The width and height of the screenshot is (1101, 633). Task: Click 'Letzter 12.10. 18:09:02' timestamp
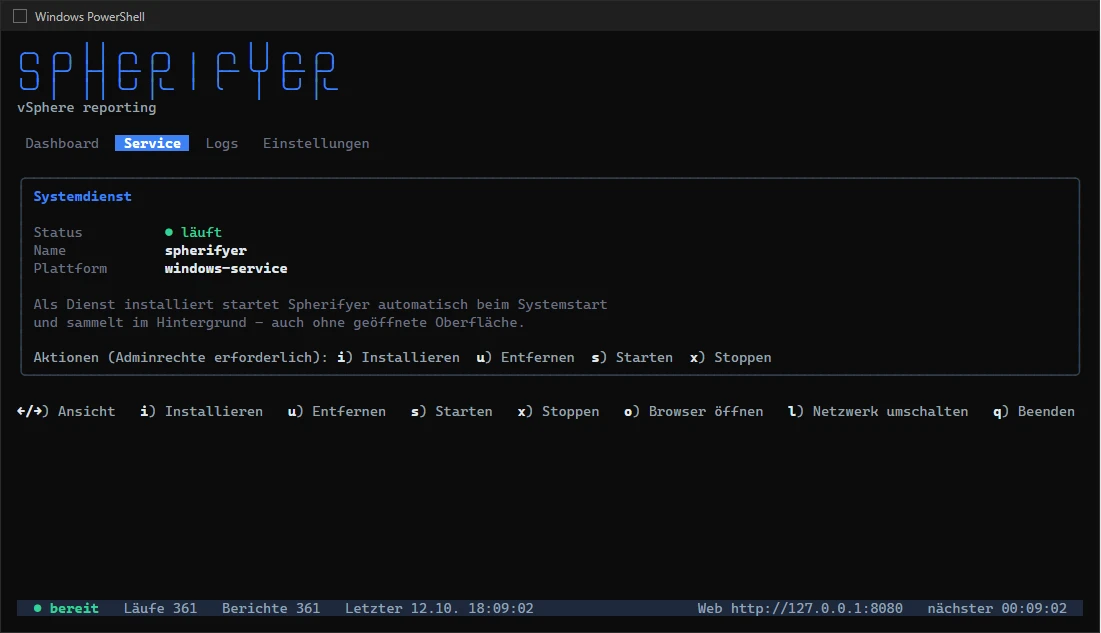439,608
